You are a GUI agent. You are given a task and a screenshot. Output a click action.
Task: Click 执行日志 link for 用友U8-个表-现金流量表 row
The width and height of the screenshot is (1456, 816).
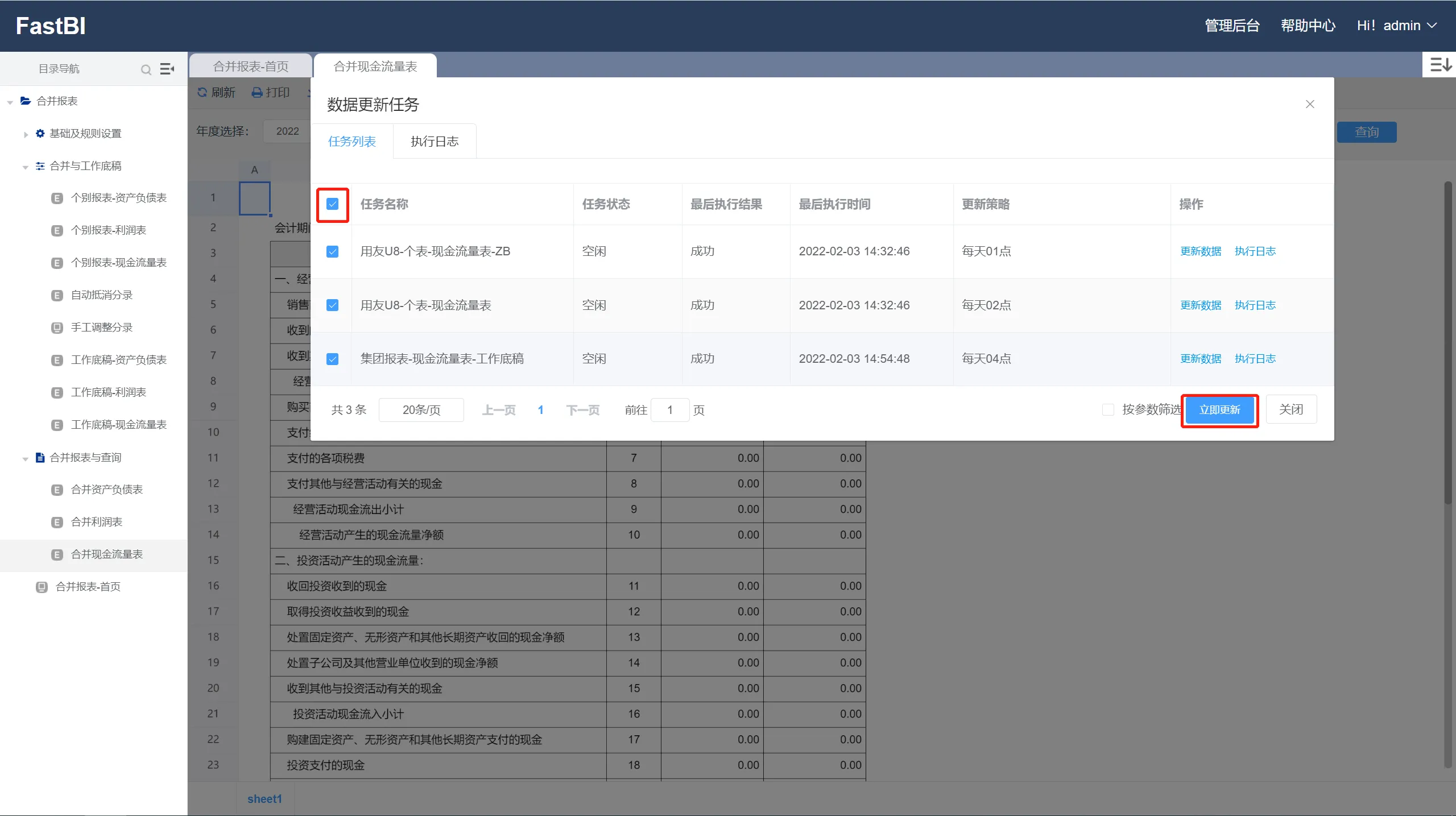pyautogui.click(x=1255, y=305)
